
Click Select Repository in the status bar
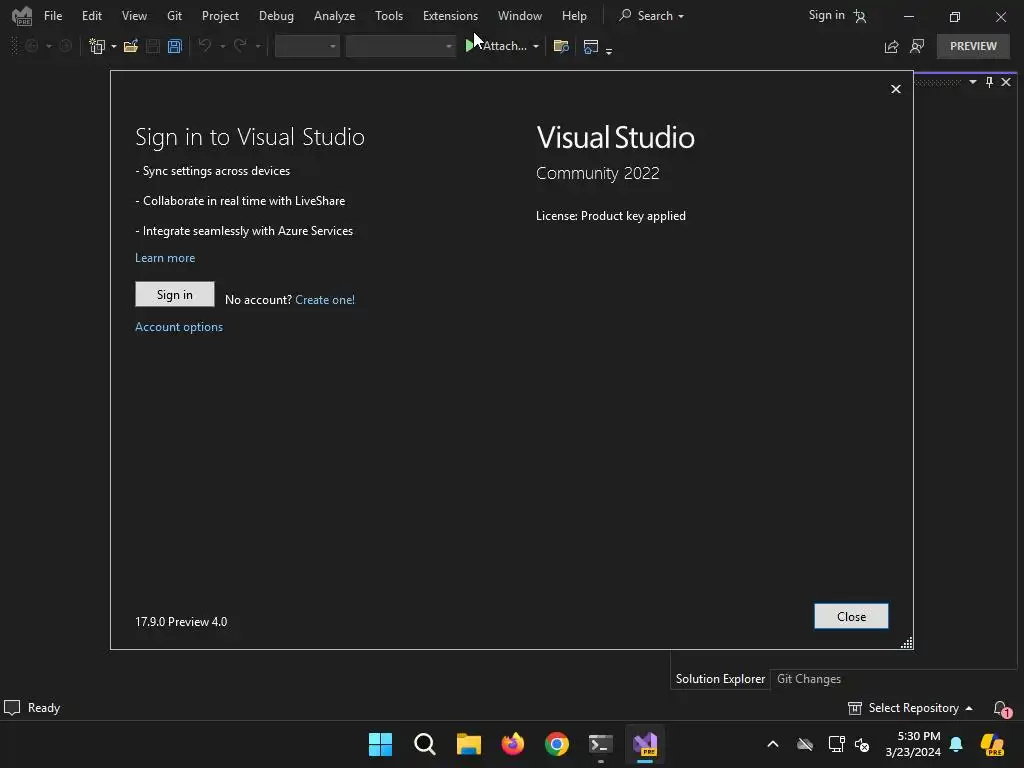[x=910, y=709]
